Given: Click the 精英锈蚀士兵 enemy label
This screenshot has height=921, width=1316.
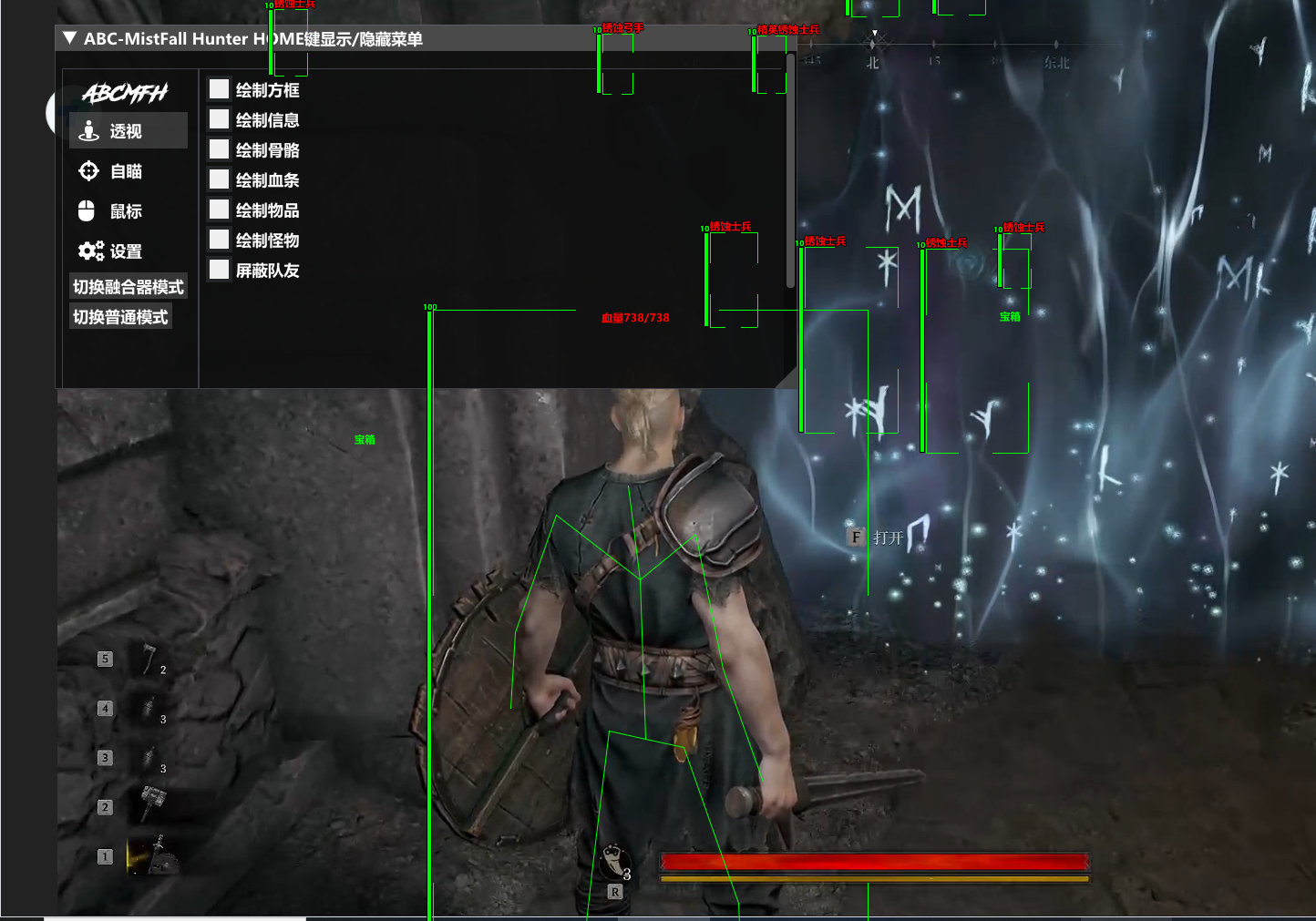Looking at the screenshot, I should click(x=788, y=30).
